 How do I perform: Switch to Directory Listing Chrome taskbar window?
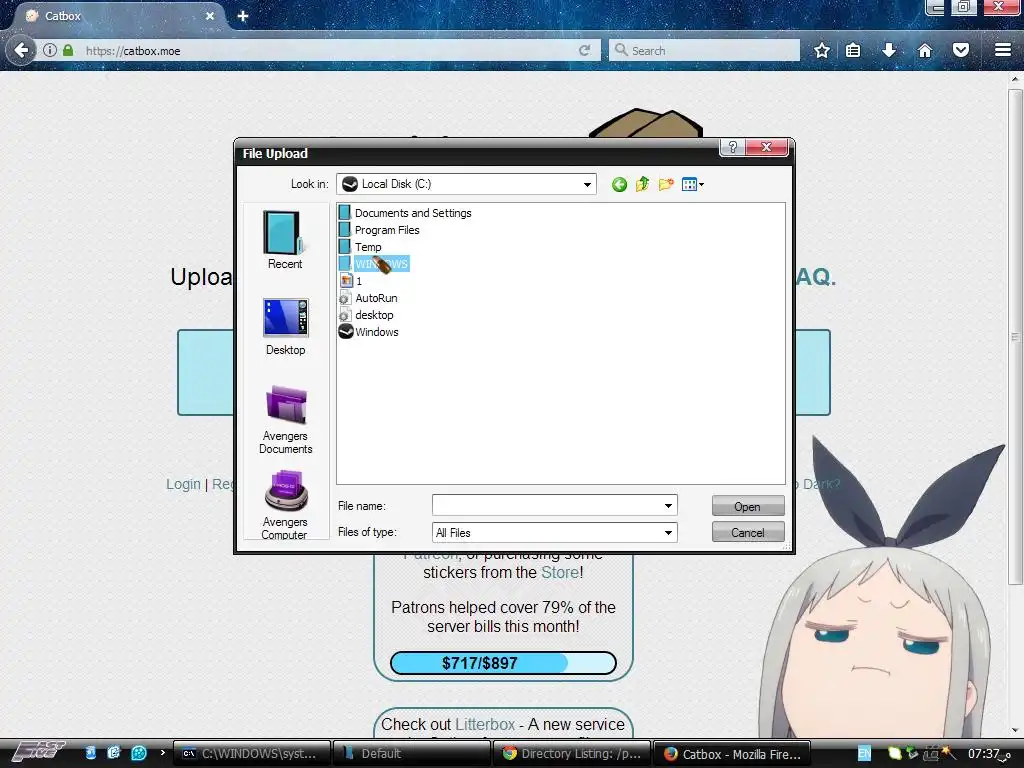click(571, 754)
